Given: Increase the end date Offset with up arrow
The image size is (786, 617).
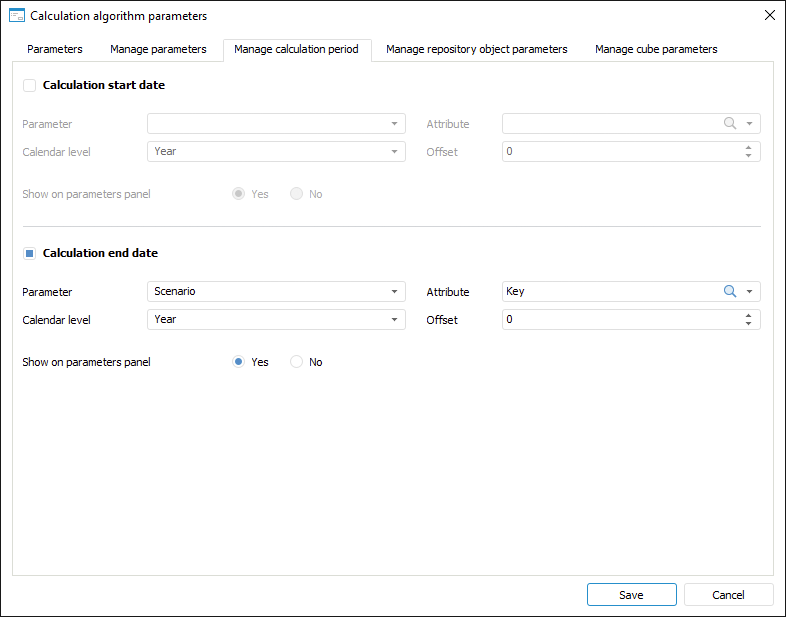Looking at the screenshot, I should [x=748, y=315].
